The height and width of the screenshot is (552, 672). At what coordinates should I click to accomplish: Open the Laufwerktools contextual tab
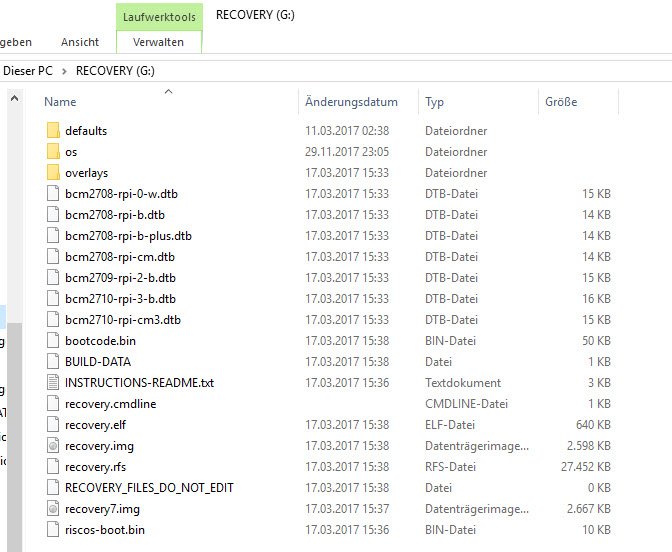[x=159, y=17]
